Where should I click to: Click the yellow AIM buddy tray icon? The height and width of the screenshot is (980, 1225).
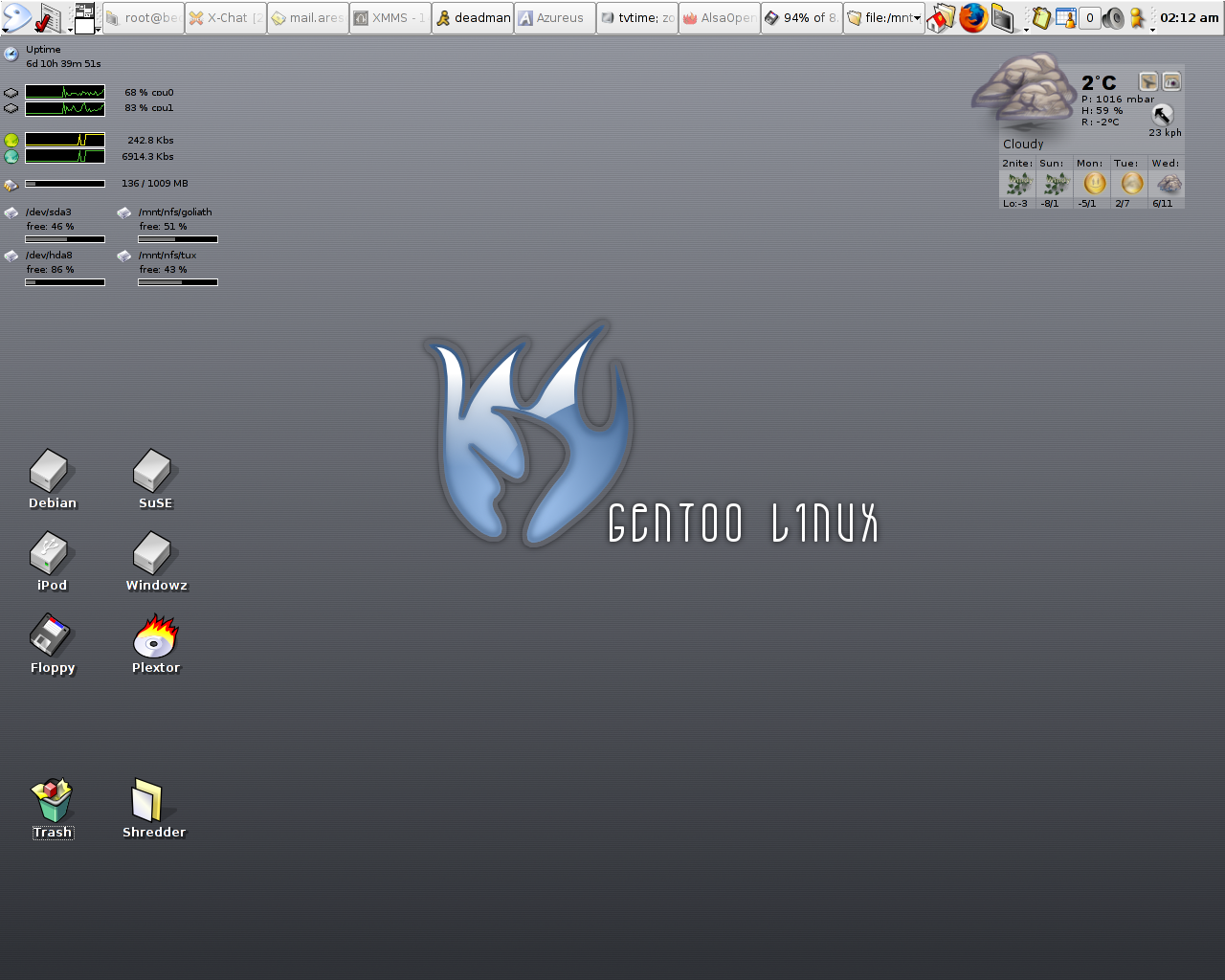click(1137, 17)
